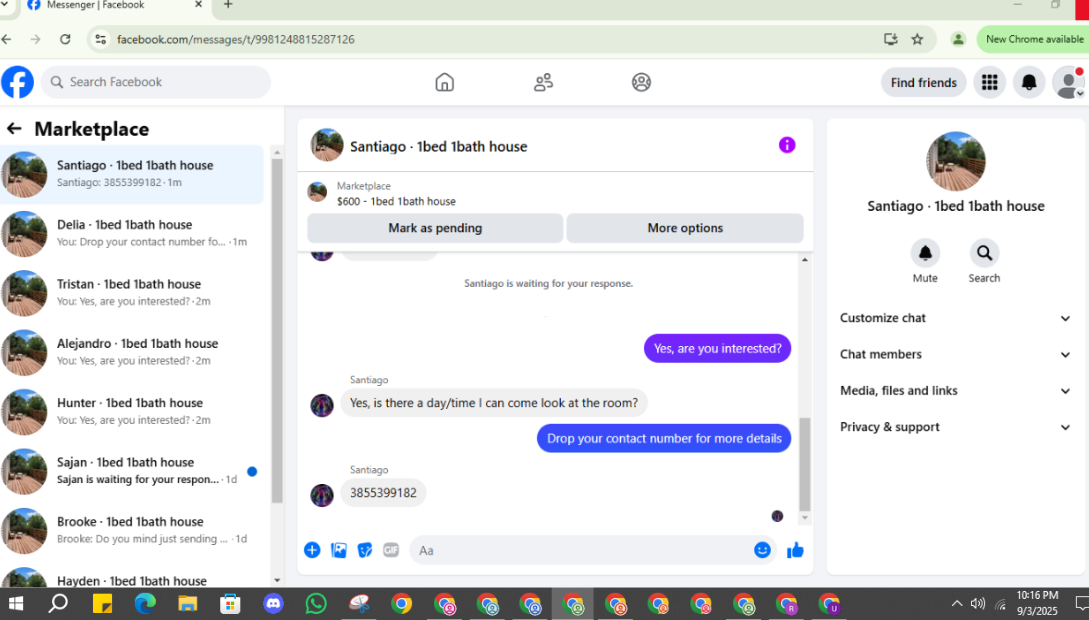Open WhatsApp from taskbar
The height and width of the screenshot is (620, 1089).
point(316,604)
